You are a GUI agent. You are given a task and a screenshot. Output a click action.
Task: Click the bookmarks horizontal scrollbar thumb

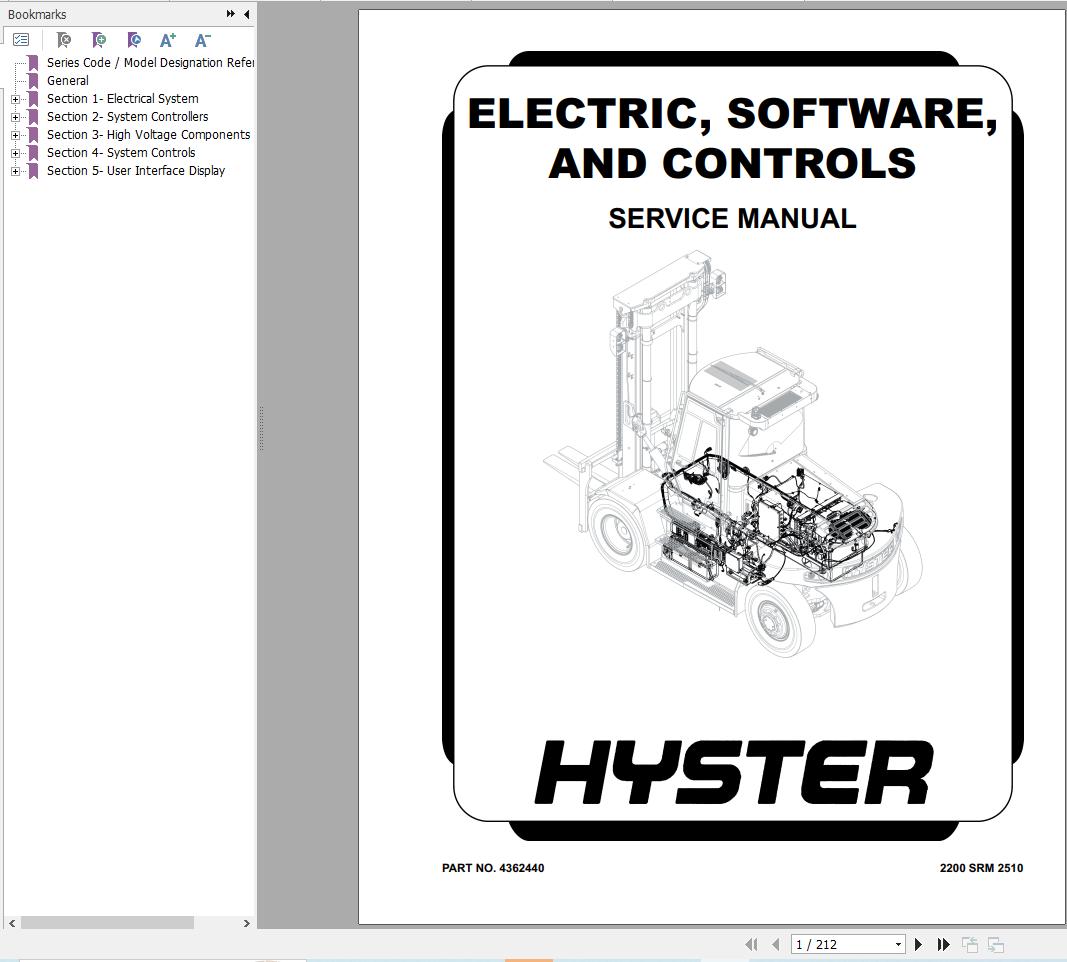point(108,923)
